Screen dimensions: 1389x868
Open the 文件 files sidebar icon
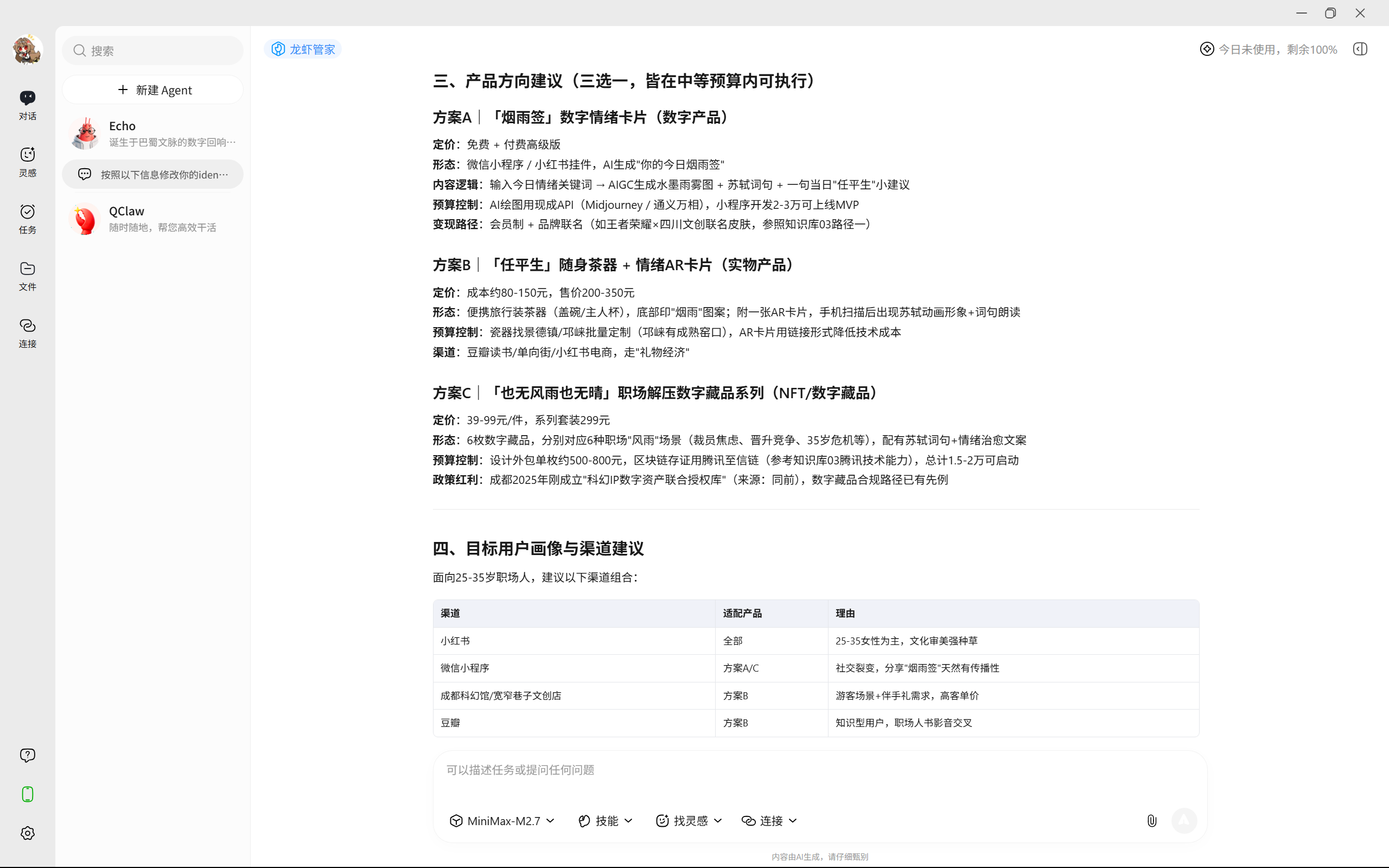27,276
